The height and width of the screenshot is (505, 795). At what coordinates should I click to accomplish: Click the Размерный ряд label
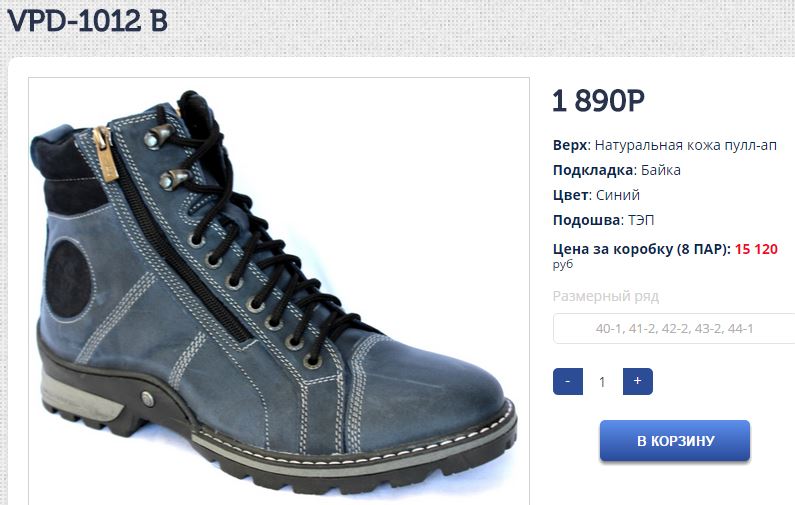[605, 296]
